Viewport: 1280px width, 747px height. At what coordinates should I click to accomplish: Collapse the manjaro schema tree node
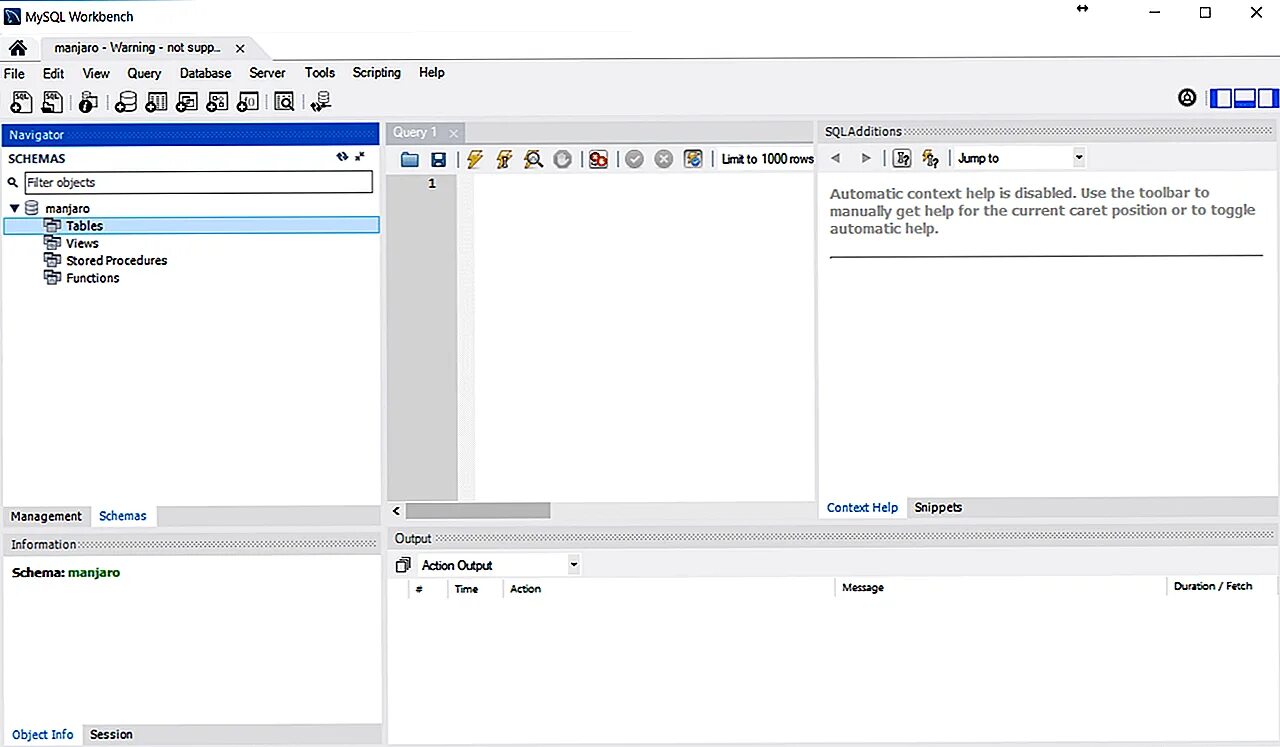[x=15, y=208]
